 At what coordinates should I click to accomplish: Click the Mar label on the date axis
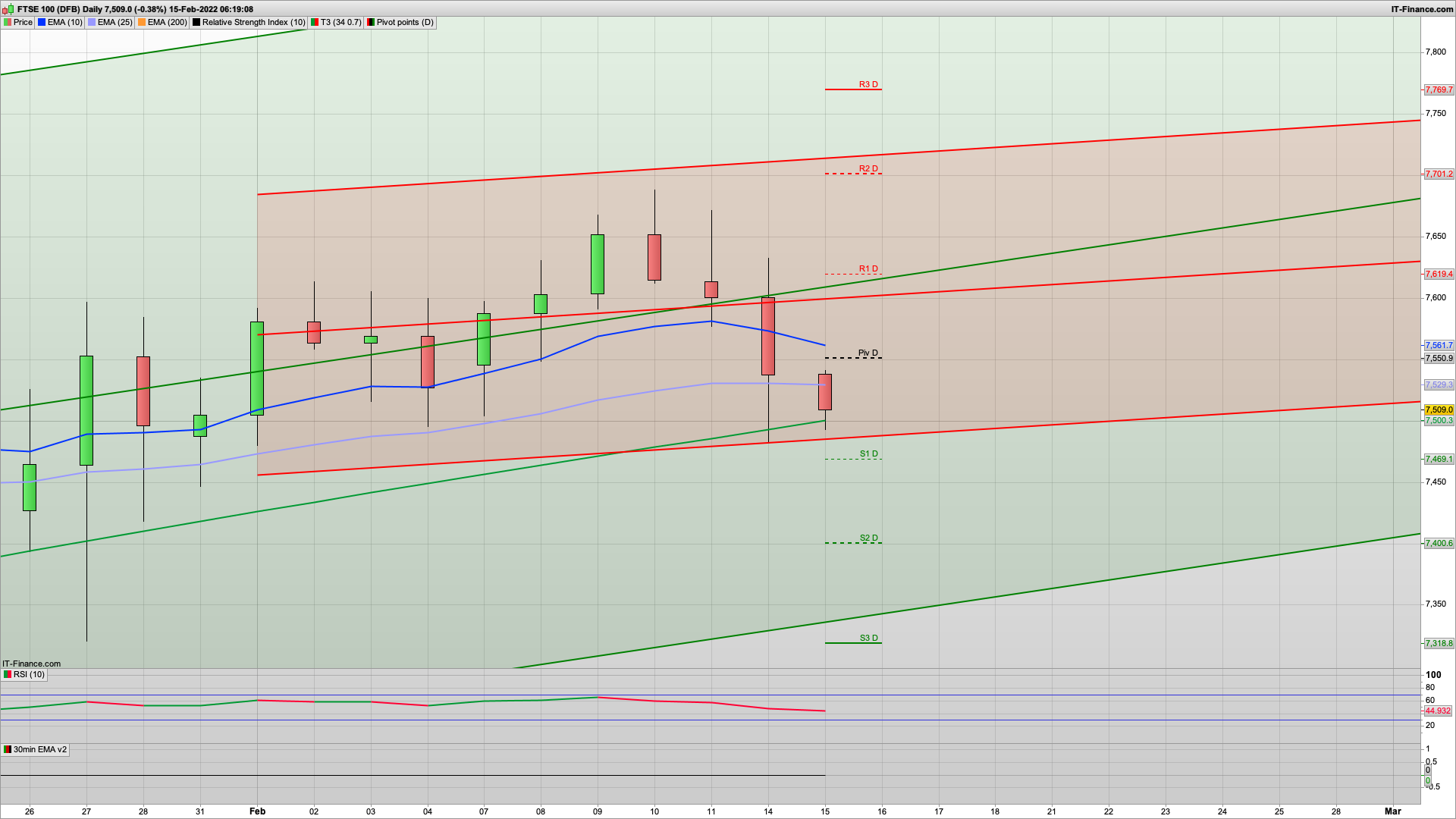pos(1393,811)
